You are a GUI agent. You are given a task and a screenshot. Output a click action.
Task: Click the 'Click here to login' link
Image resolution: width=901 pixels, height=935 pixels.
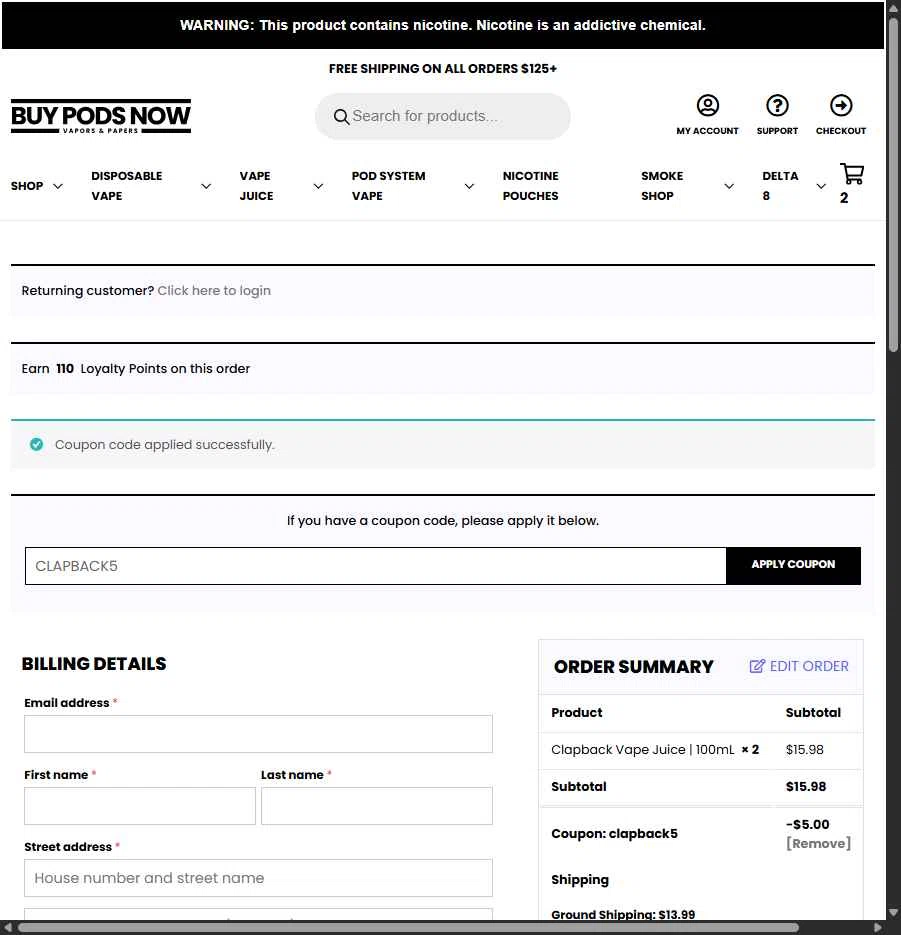pyautogui.click(x=214, y=291)
